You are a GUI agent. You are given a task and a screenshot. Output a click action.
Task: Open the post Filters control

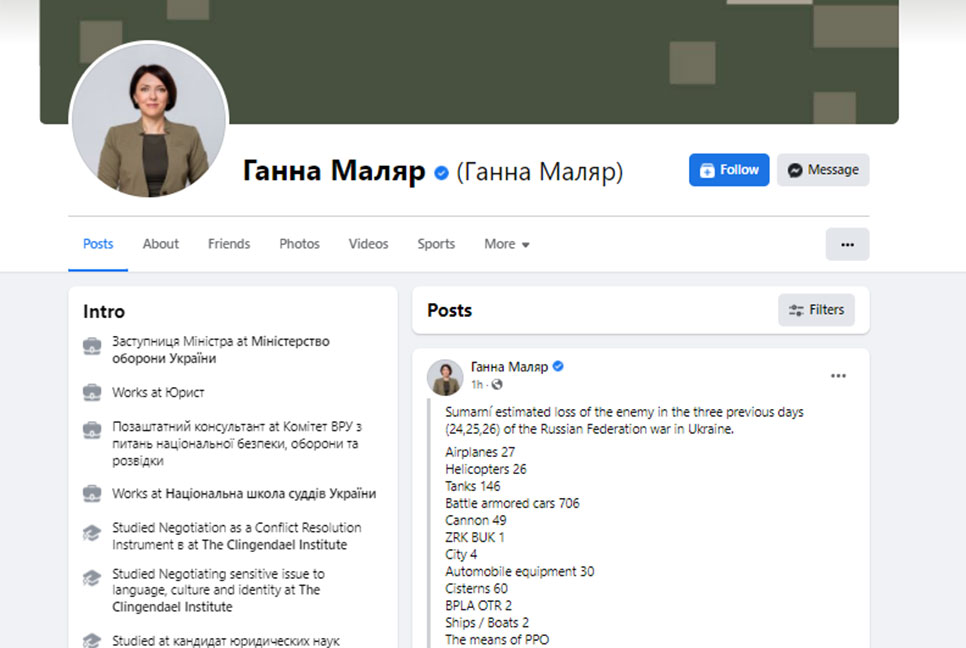pos(816,310)
